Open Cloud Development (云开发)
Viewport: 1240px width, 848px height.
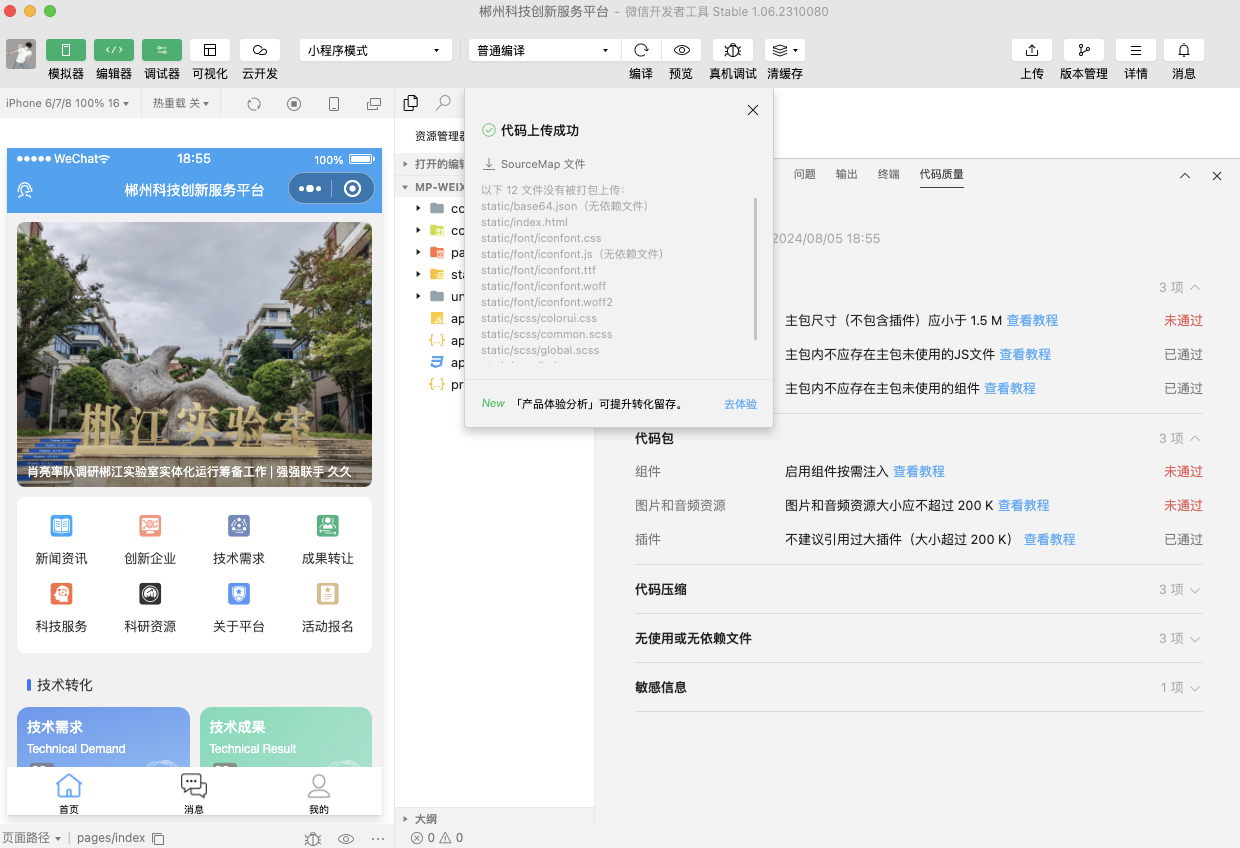[260, 50]
